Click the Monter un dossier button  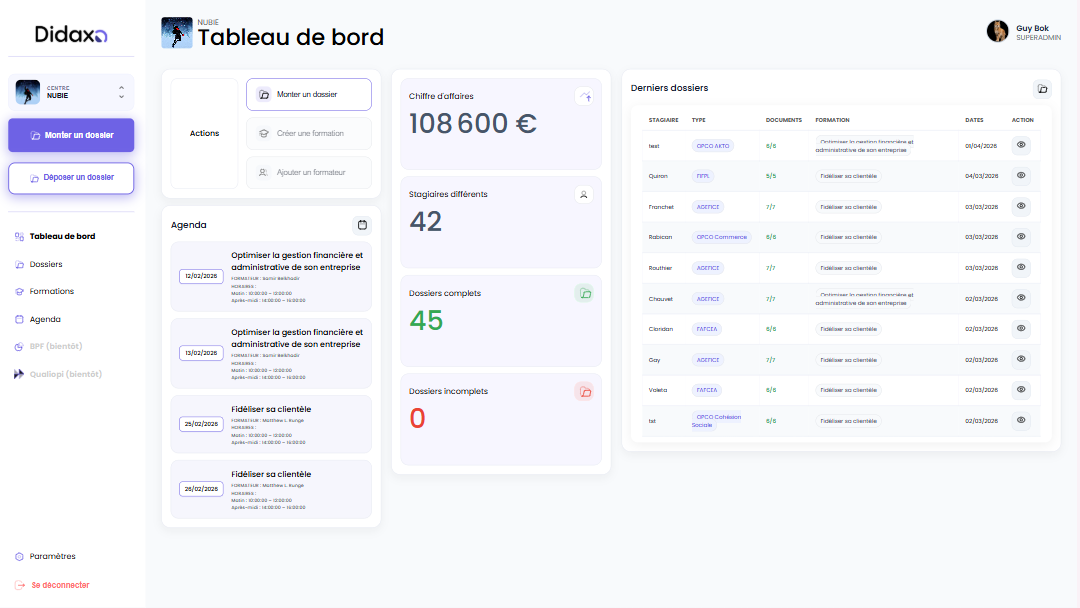coord(70,135)
